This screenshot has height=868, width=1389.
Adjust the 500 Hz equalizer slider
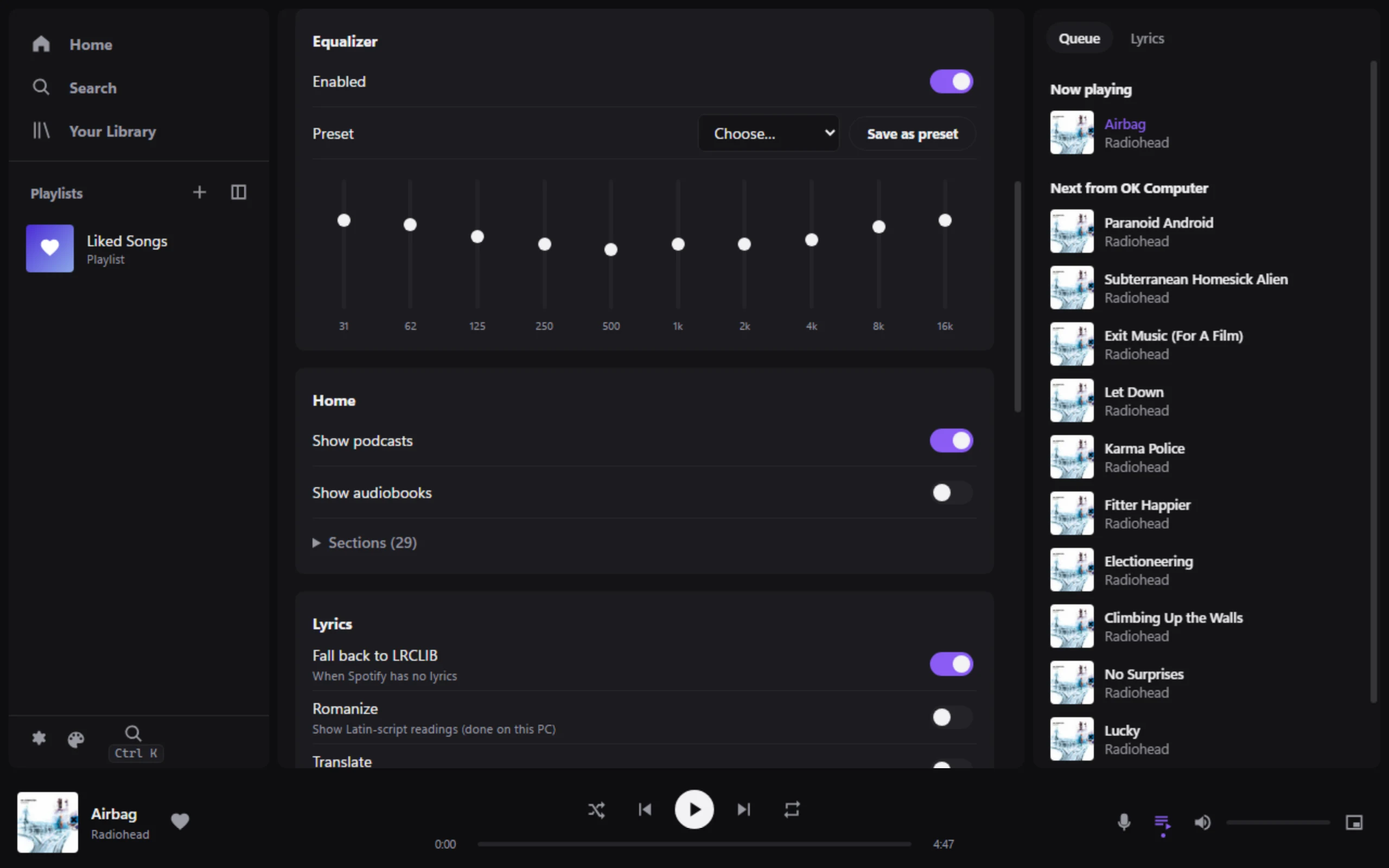pyautogui.click(x=611, y=244)
